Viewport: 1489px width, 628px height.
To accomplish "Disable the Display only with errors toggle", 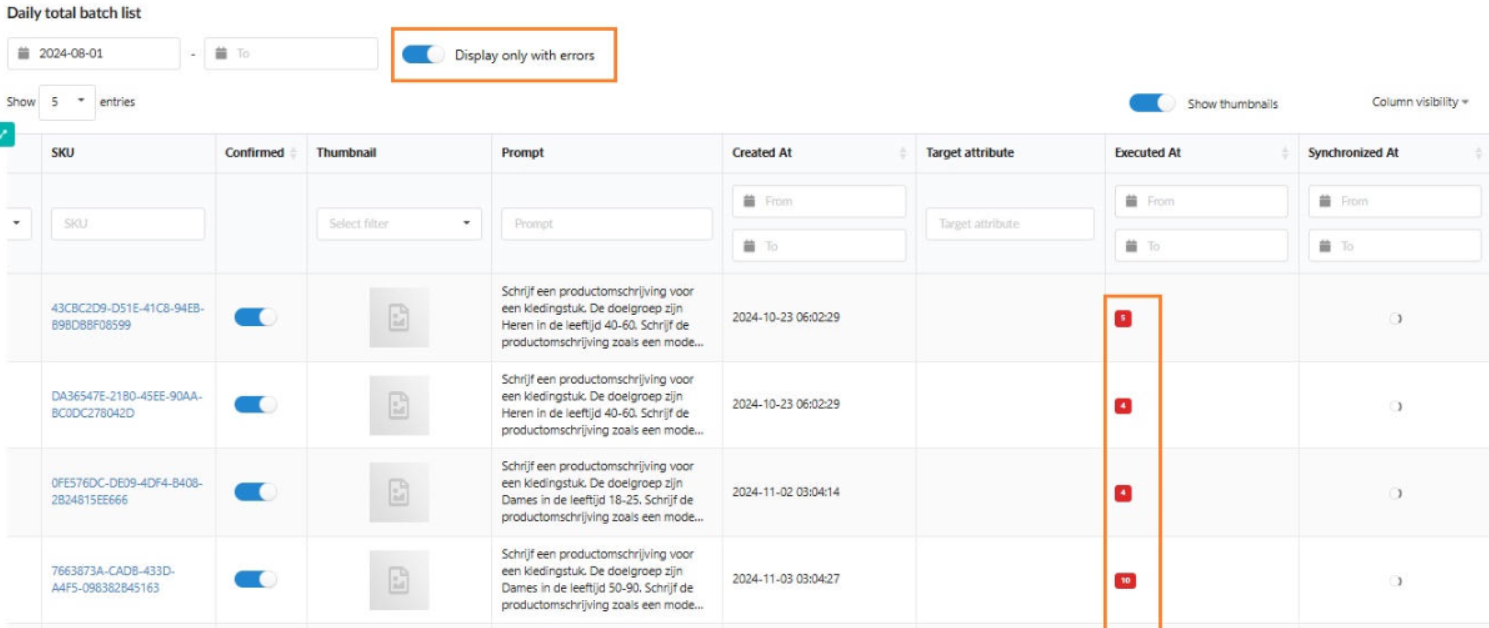I will [x=423, y=55].
